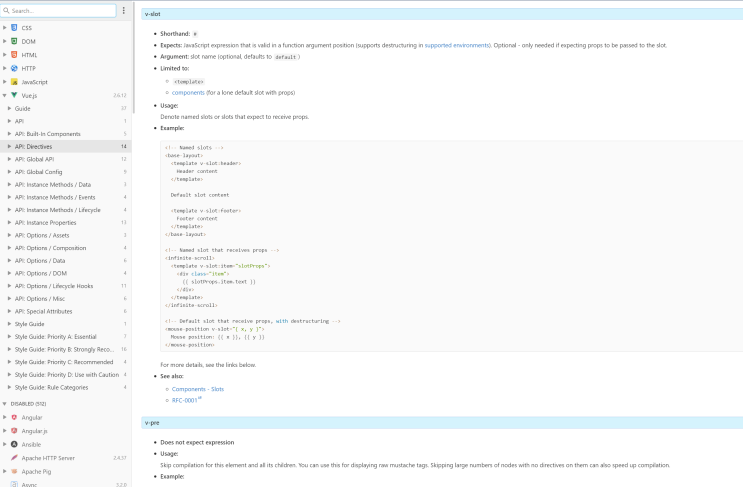Click the Angular.js icon
This screenshot has width=743, height=487.
pyautogui.click(x=14, y=431)
